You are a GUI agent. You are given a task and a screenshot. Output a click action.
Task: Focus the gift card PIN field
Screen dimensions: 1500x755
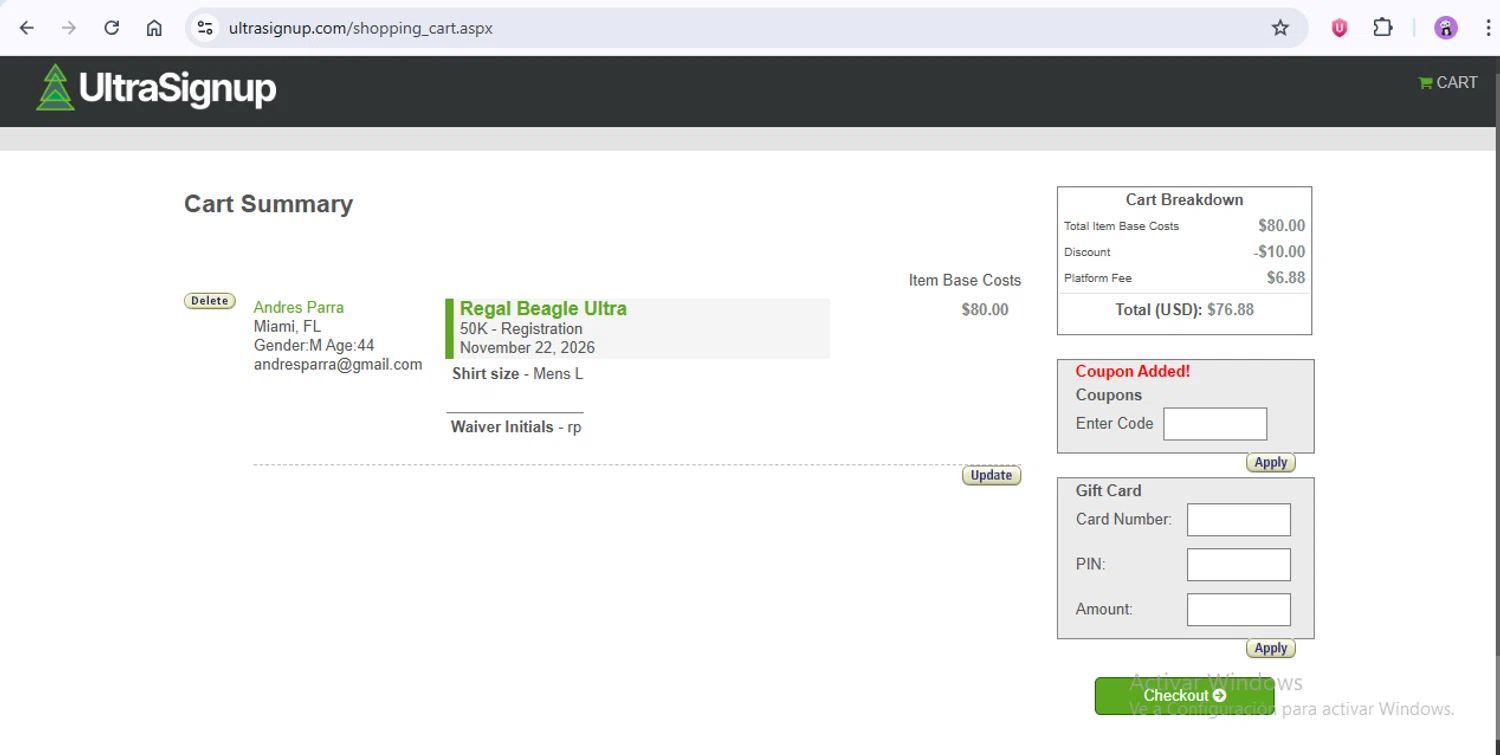1239,565
